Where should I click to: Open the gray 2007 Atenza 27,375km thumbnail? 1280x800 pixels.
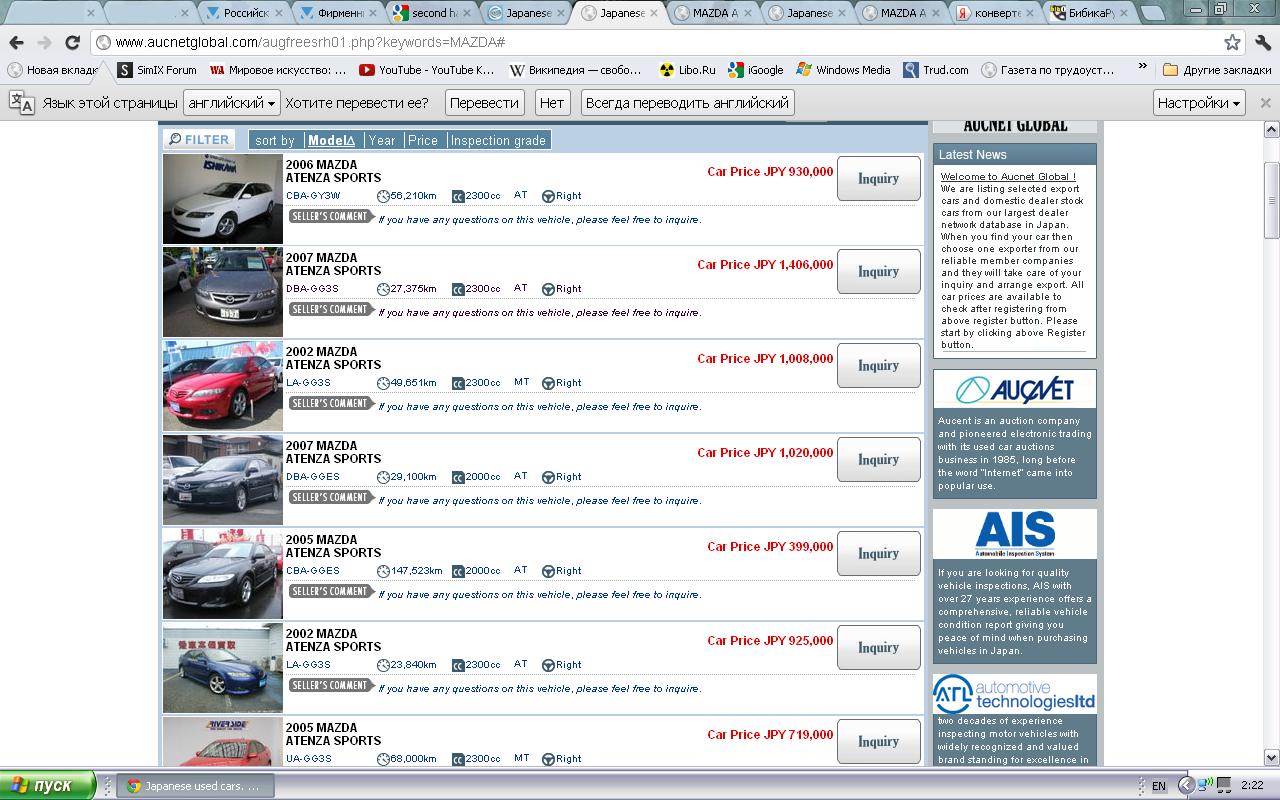(x=223, y=292)
